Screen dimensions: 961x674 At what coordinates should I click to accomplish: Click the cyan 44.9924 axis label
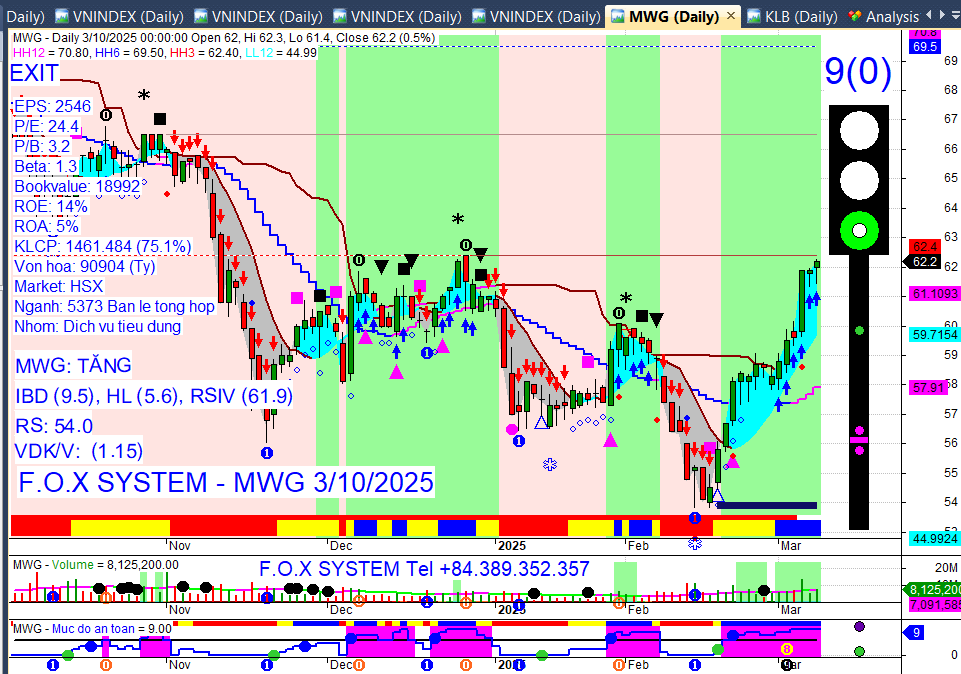935,539
